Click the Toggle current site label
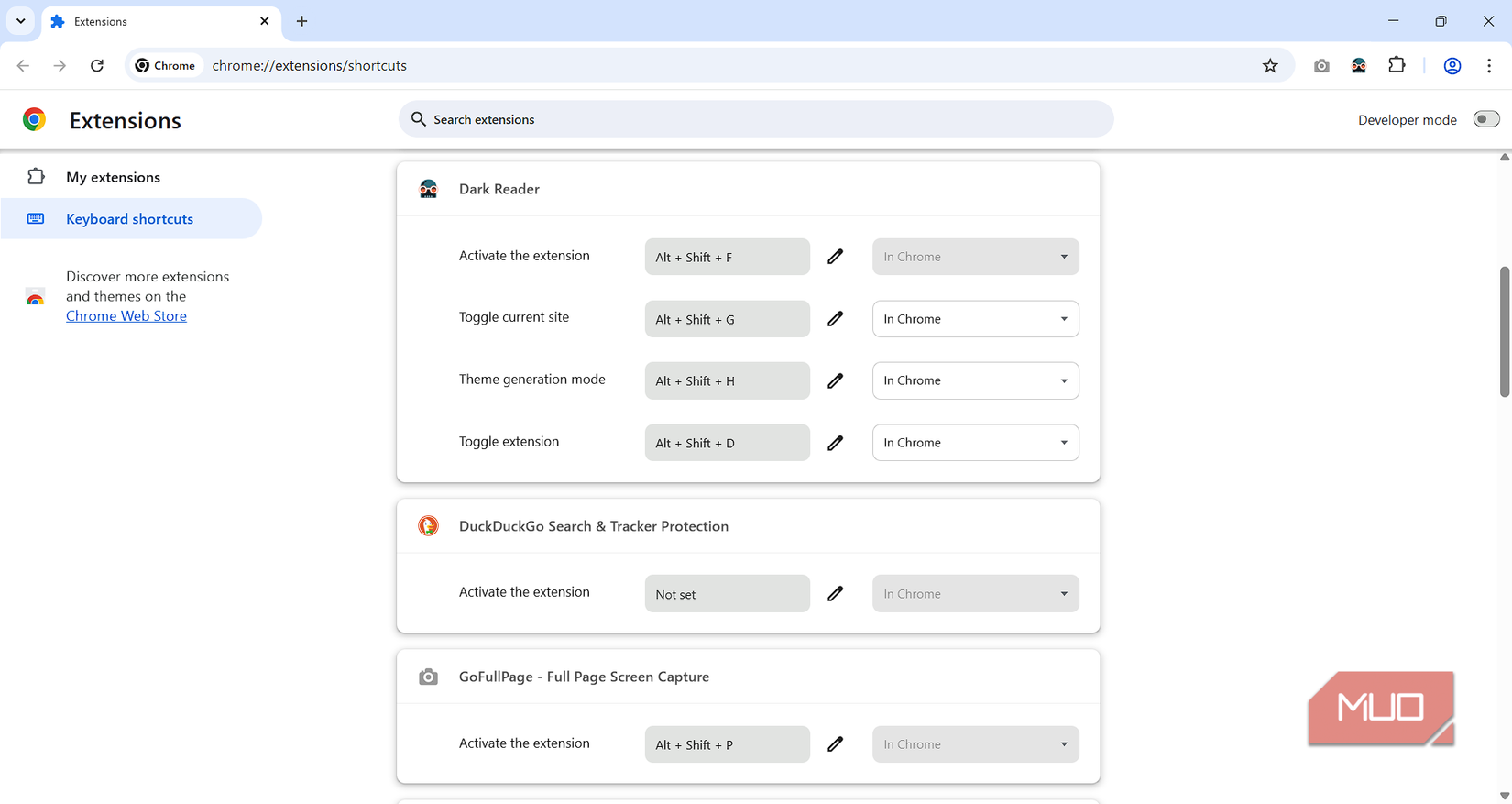Screen dimensions: 1512x804 tap(514, 317)
